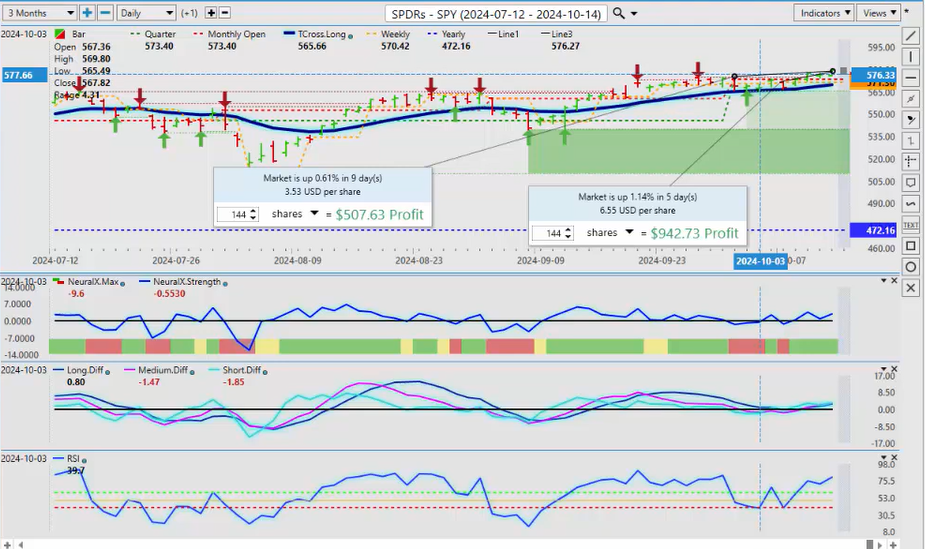
Task: Select the TEXT annotation tool
Action: [x=911, y=225]
